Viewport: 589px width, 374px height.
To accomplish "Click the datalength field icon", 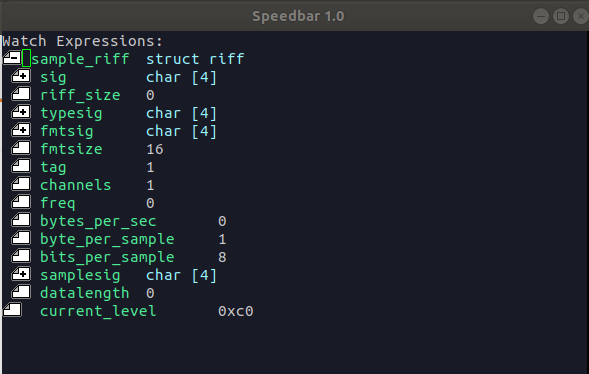I will click(21, 293).
